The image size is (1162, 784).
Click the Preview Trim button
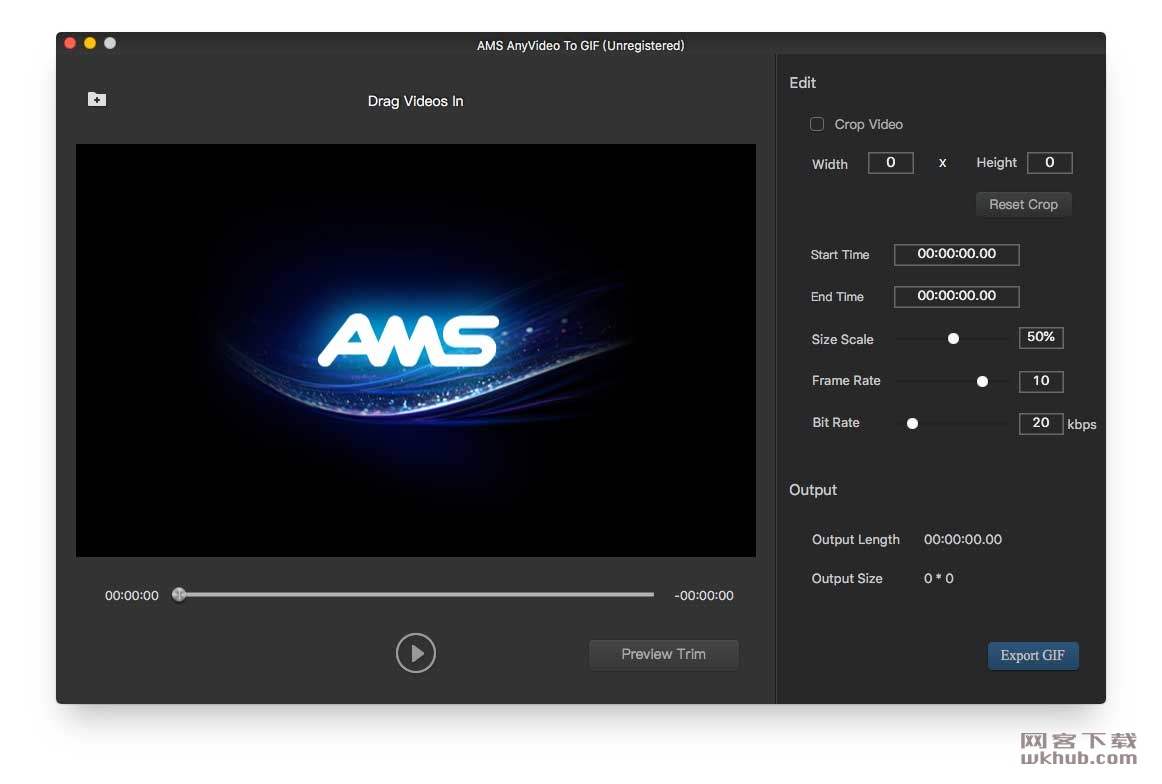(x=663, y=654)
